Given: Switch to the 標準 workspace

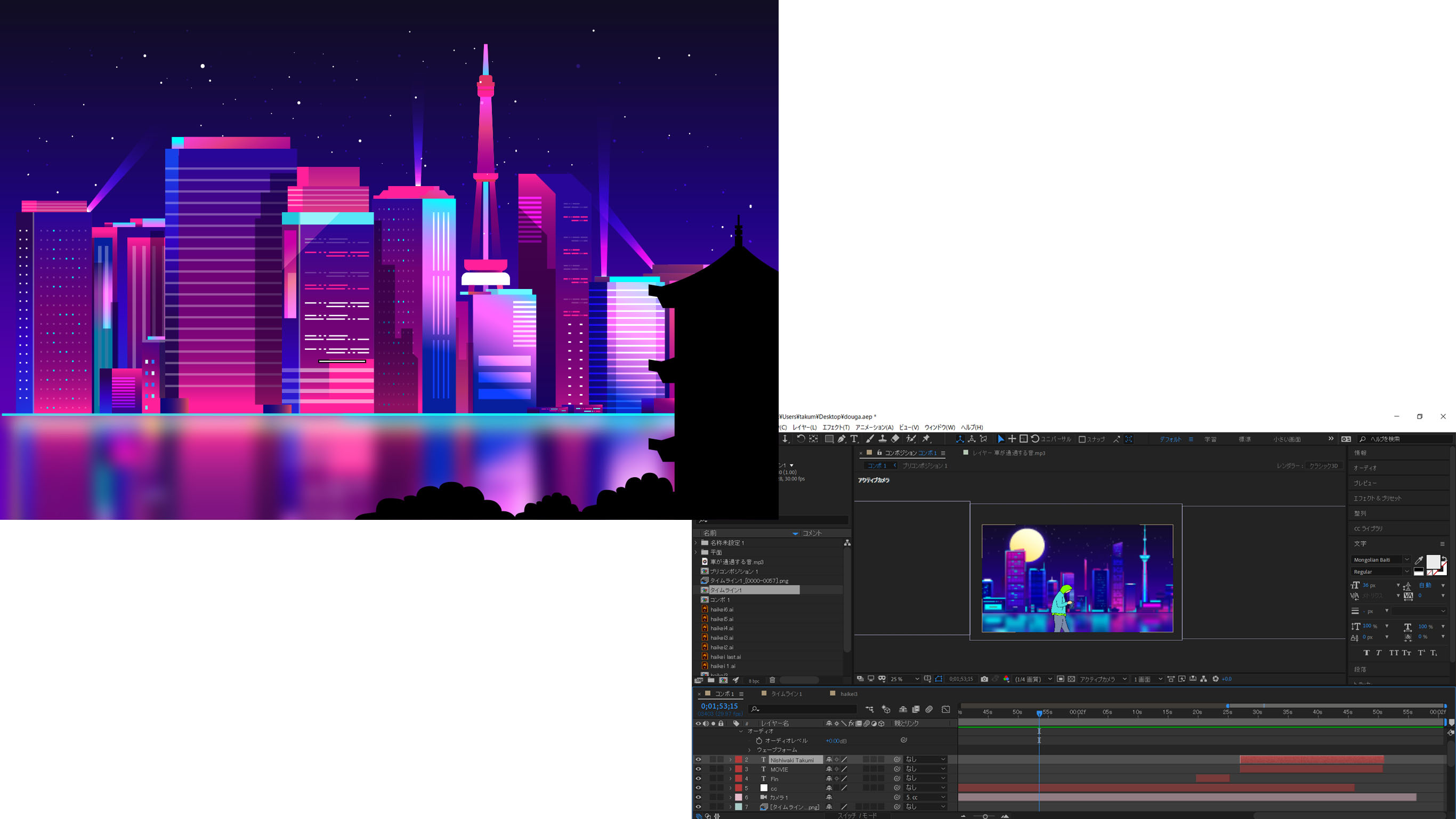Looking at the screenshot, I should 1244,439.
